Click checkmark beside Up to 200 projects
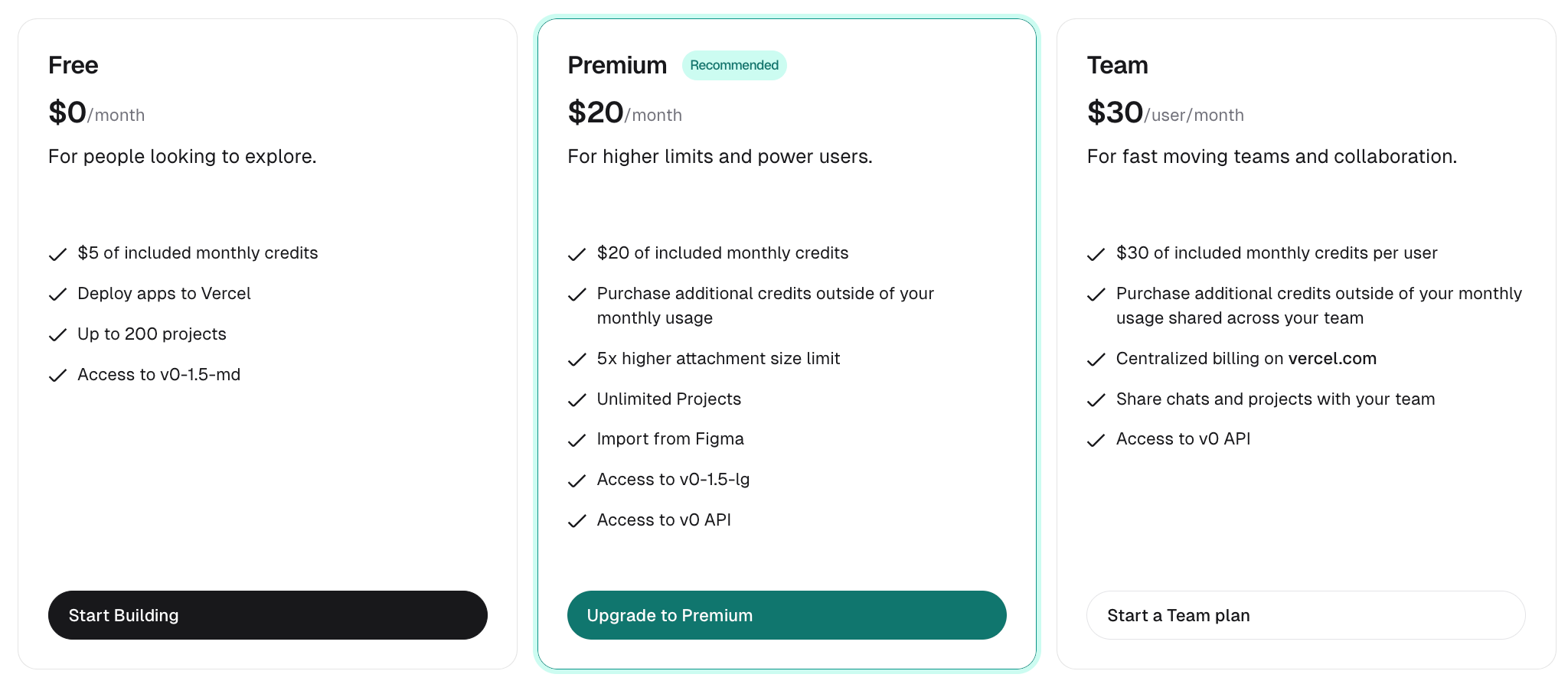Screen dimensions: 1568x684 click(57, 335)
